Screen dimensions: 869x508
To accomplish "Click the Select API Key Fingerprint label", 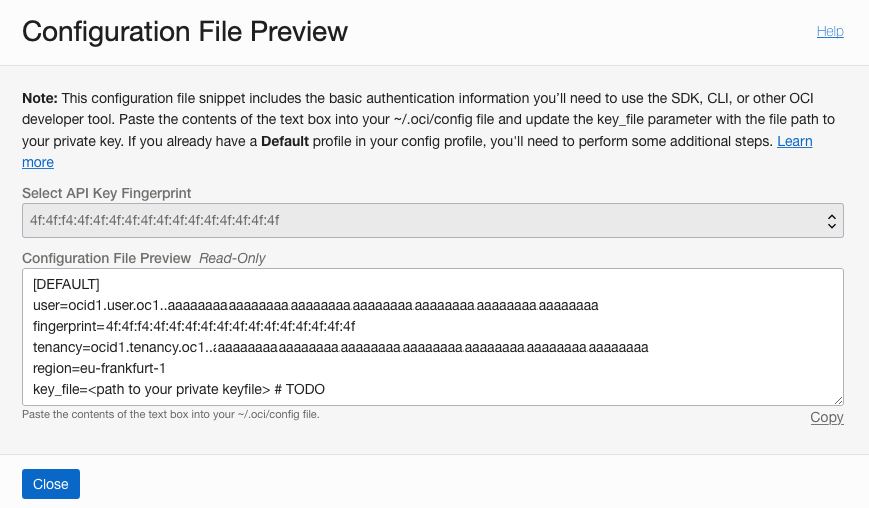I will pos(106,193).
